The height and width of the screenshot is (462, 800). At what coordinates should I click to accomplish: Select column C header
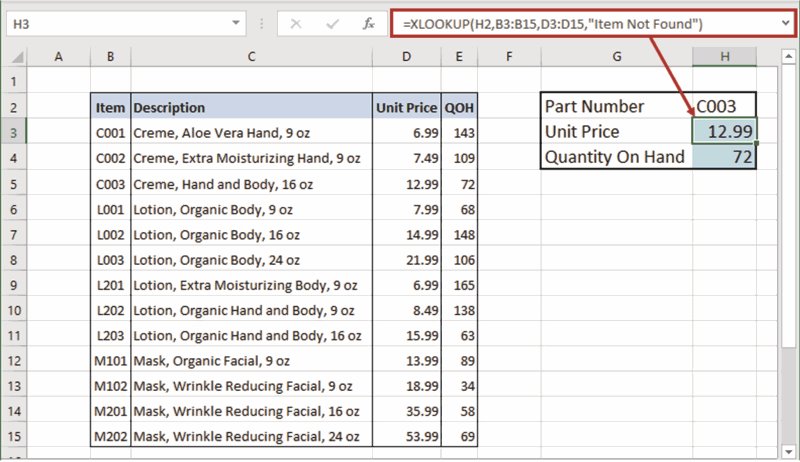click(x=251, y=58)
